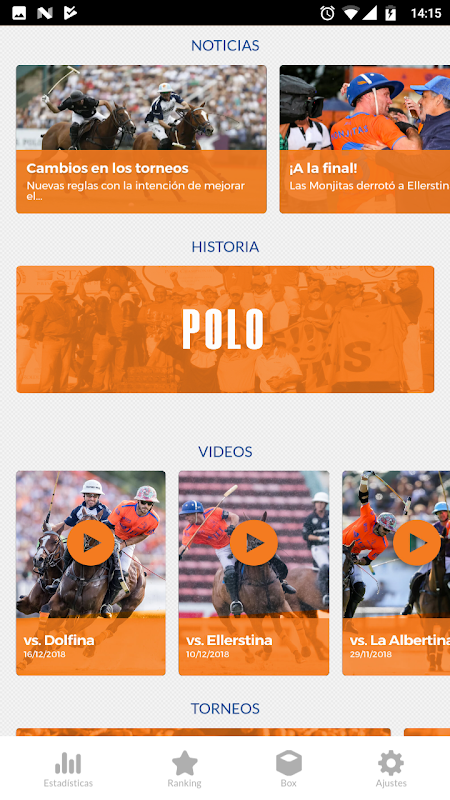450x800 pixels.
Task: Tap the battery status icon
Action: tap(390, 13)
